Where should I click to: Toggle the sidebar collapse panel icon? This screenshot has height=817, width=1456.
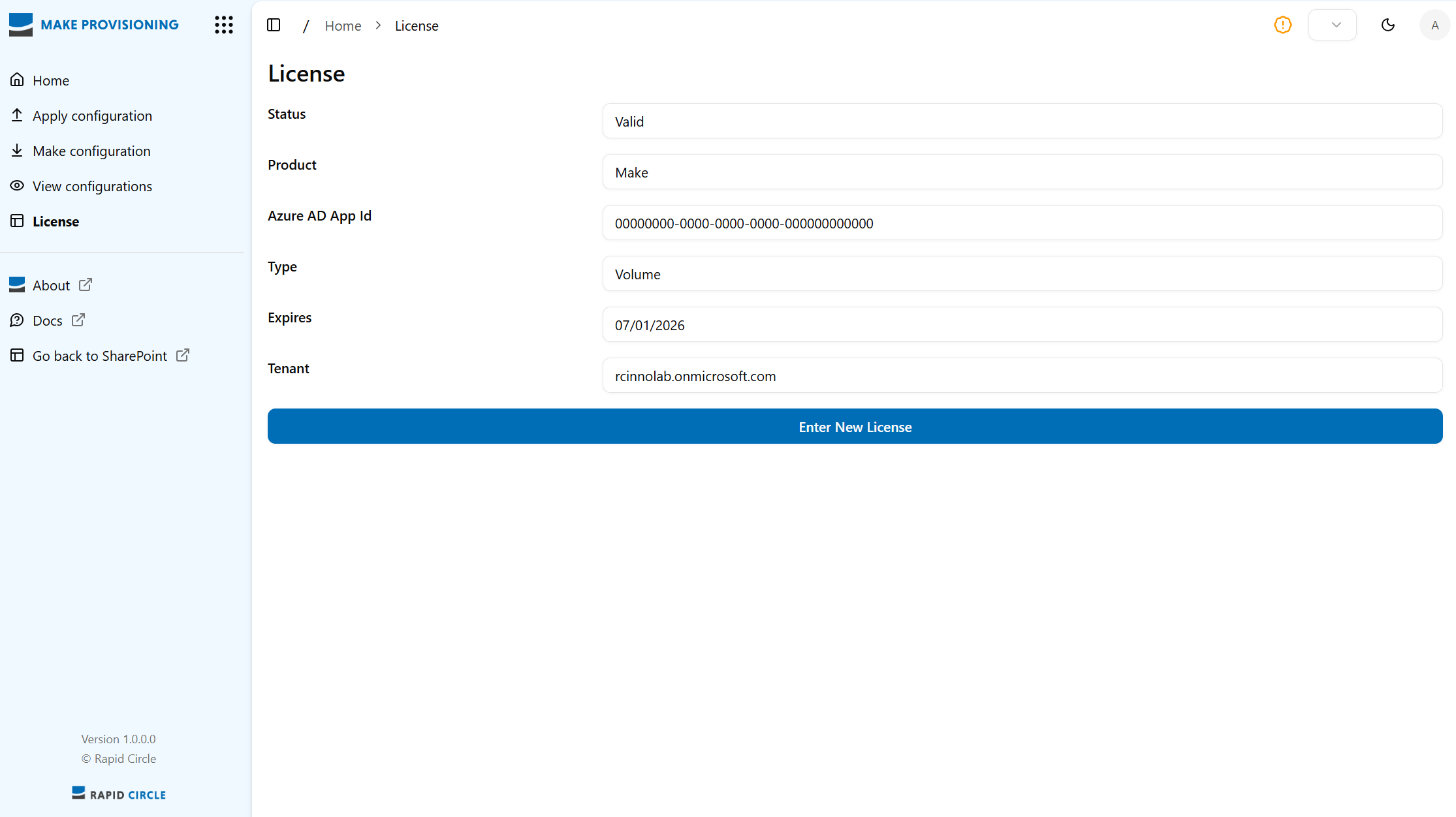coord(274,25)
